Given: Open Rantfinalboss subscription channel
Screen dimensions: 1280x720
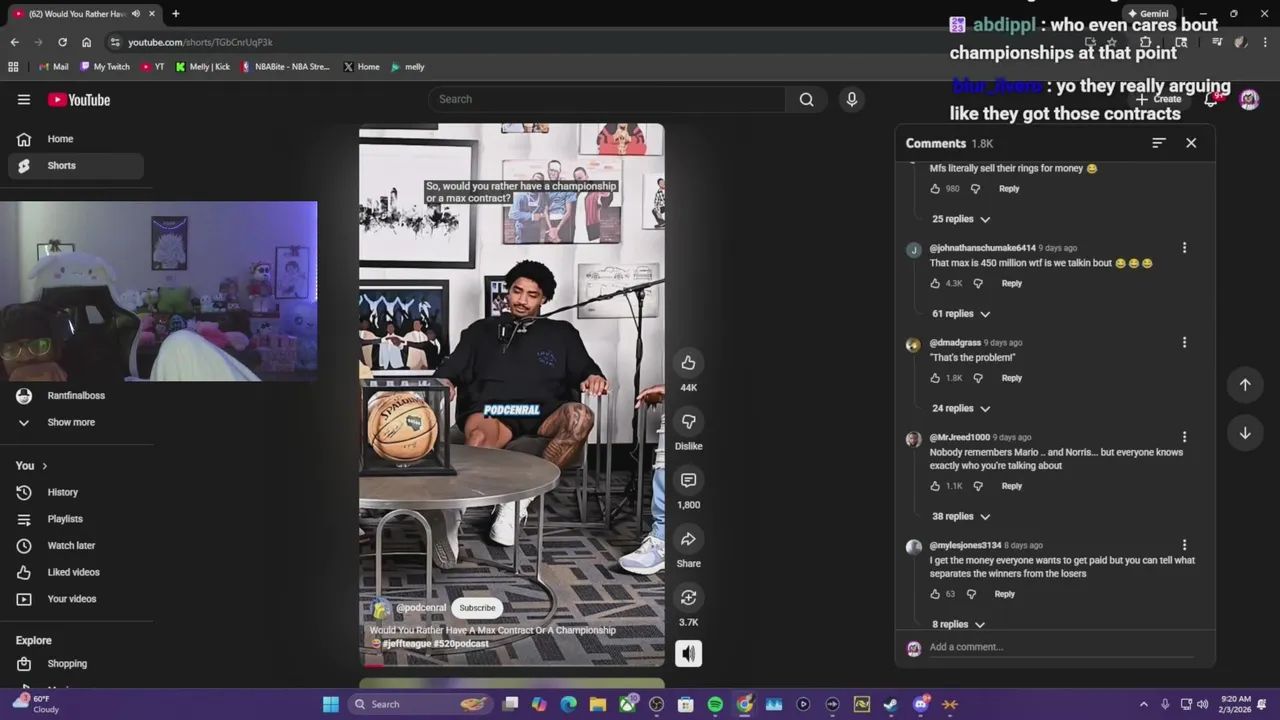Looking at the screenshot, I should pos(76,396).
